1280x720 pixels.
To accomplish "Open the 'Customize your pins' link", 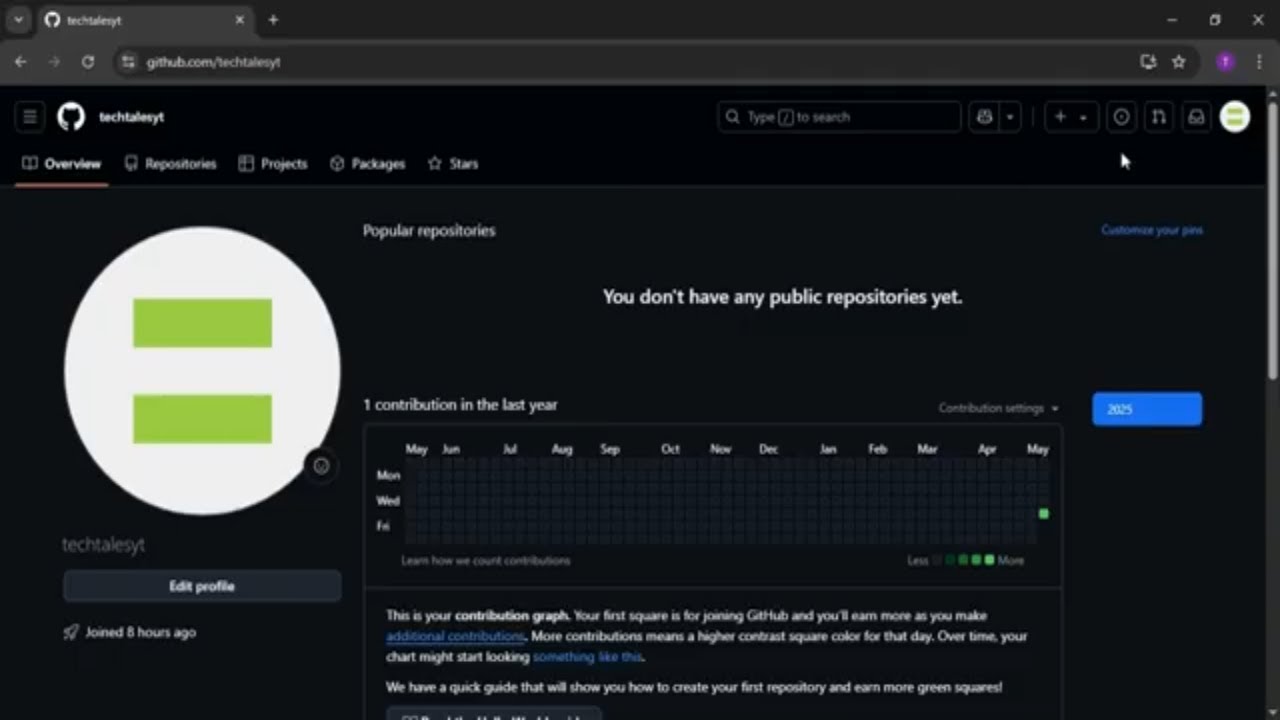I will 1152,230.
